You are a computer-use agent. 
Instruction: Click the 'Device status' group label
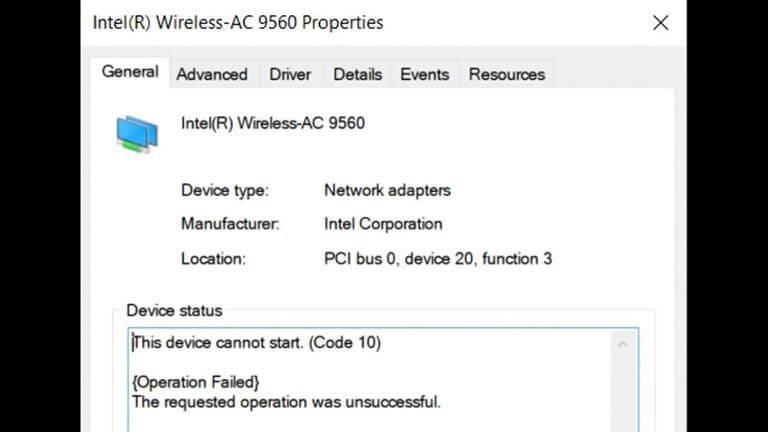(174, 311)
